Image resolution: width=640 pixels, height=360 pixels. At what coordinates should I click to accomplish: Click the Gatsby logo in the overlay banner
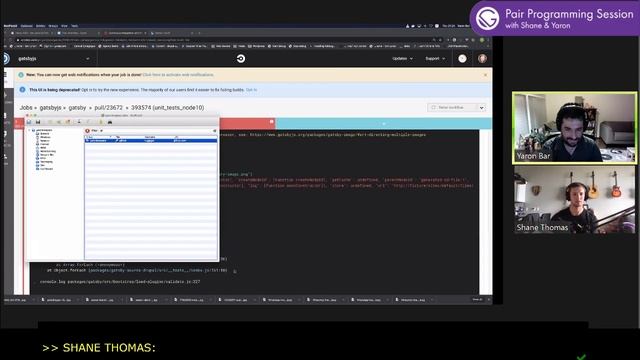(488, 18)
